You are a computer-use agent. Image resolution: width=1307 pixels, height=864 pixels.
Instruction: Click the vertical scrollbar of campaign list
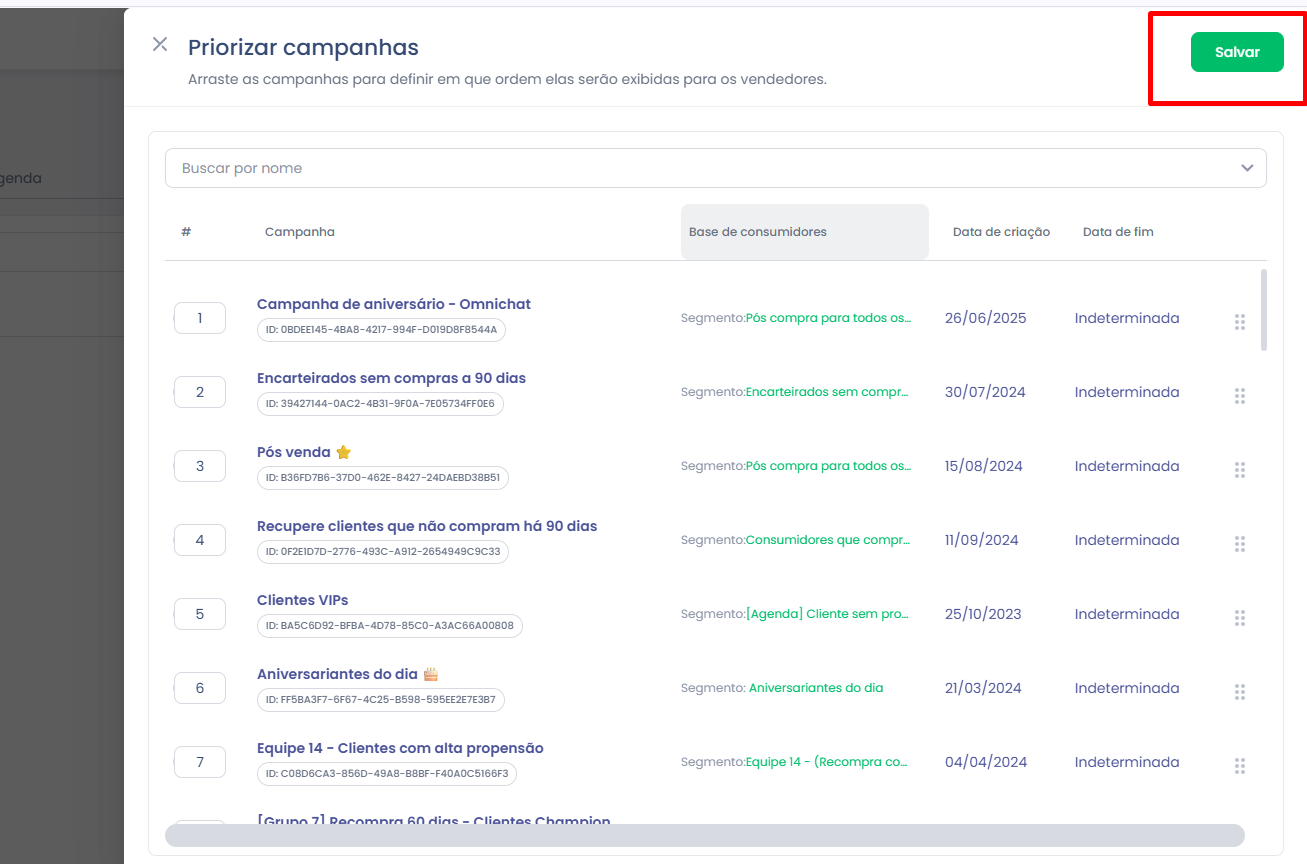(x=1264, y=310)
